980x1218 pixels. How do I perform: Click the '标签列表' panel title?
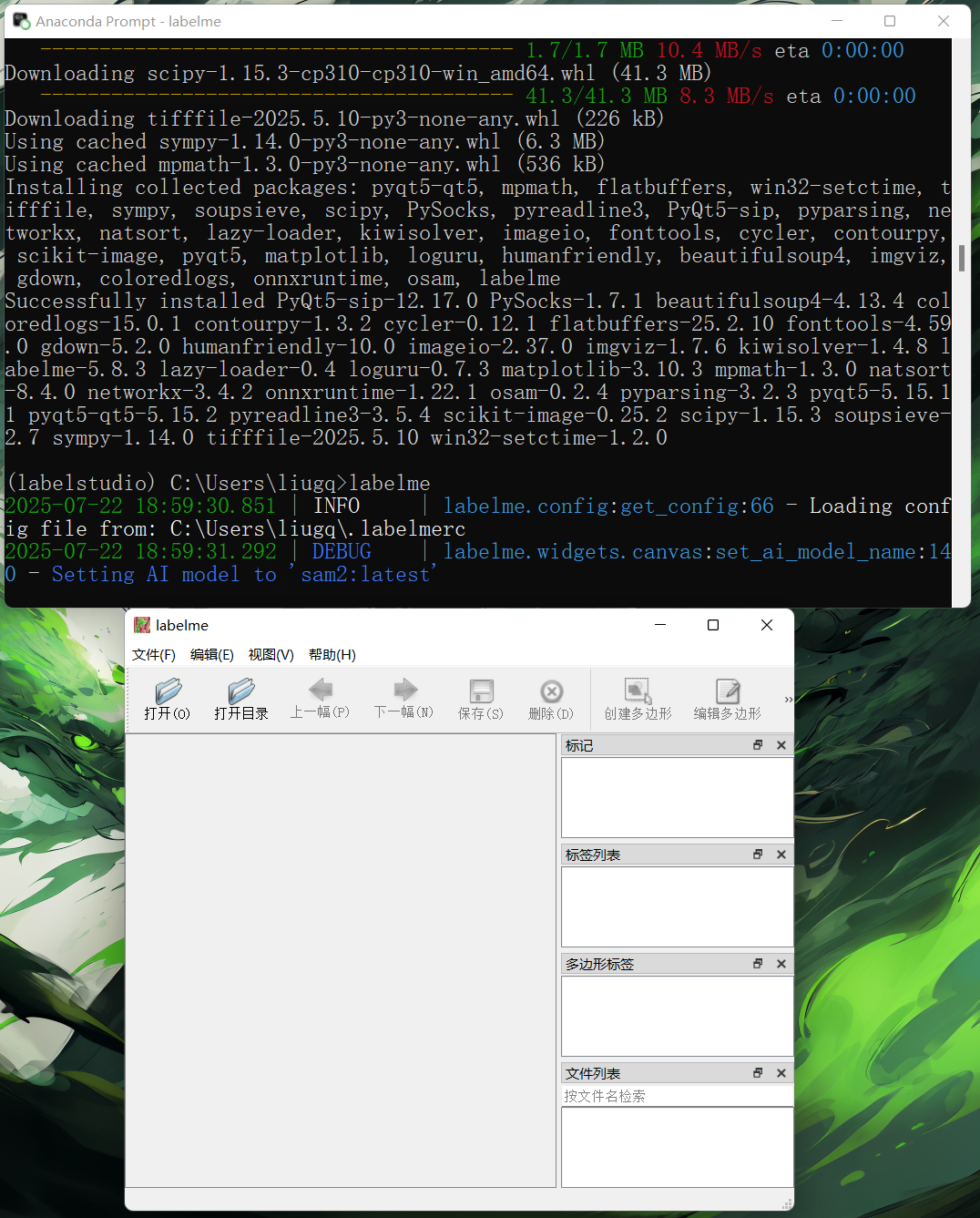(593, 855)
